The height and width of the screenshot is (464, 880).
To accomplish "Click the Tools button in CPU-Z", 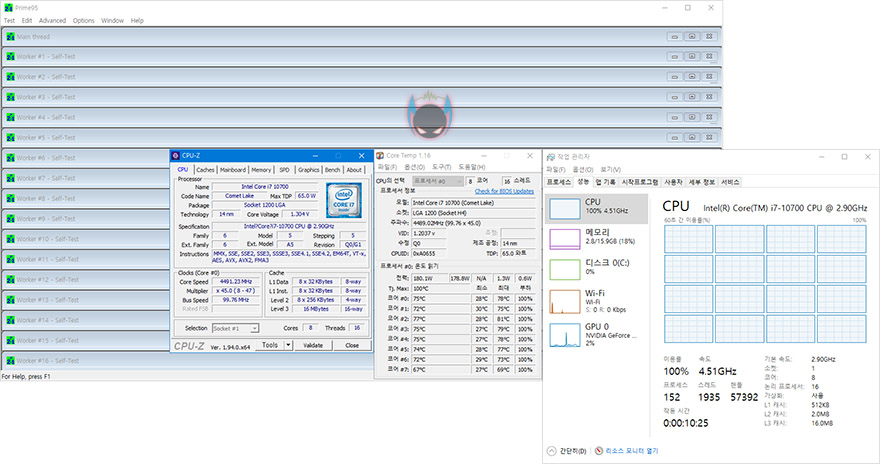I will (x=270, y=345).
